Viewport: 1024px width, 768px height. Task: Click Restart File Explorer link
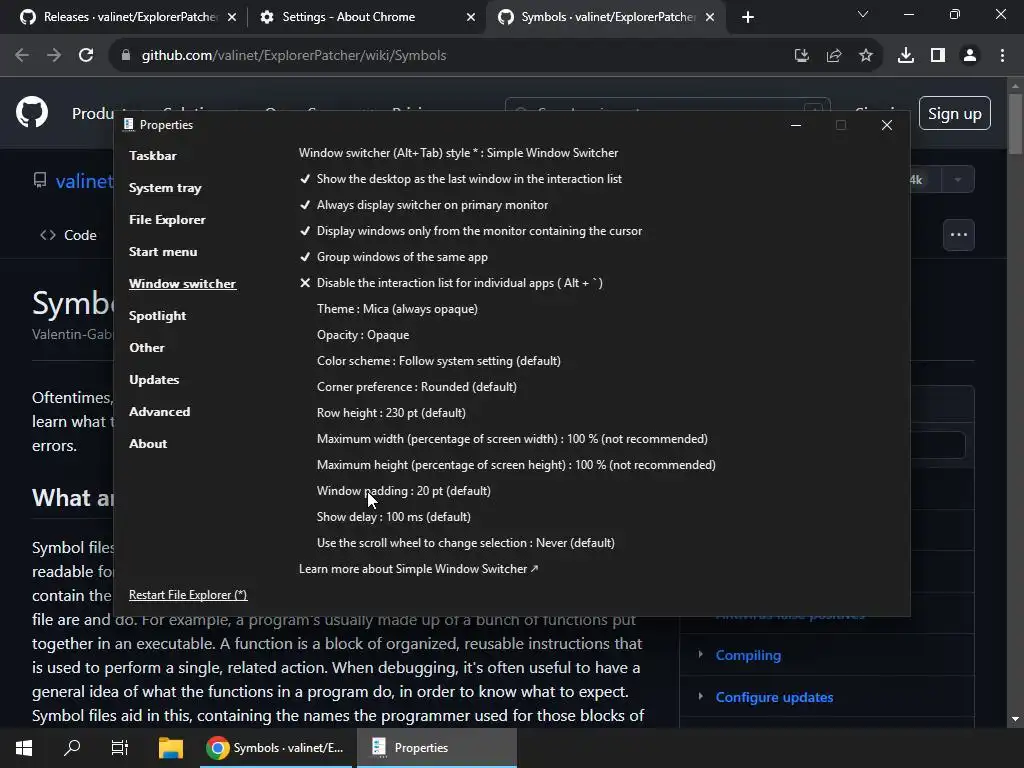[x=188, y=595]
